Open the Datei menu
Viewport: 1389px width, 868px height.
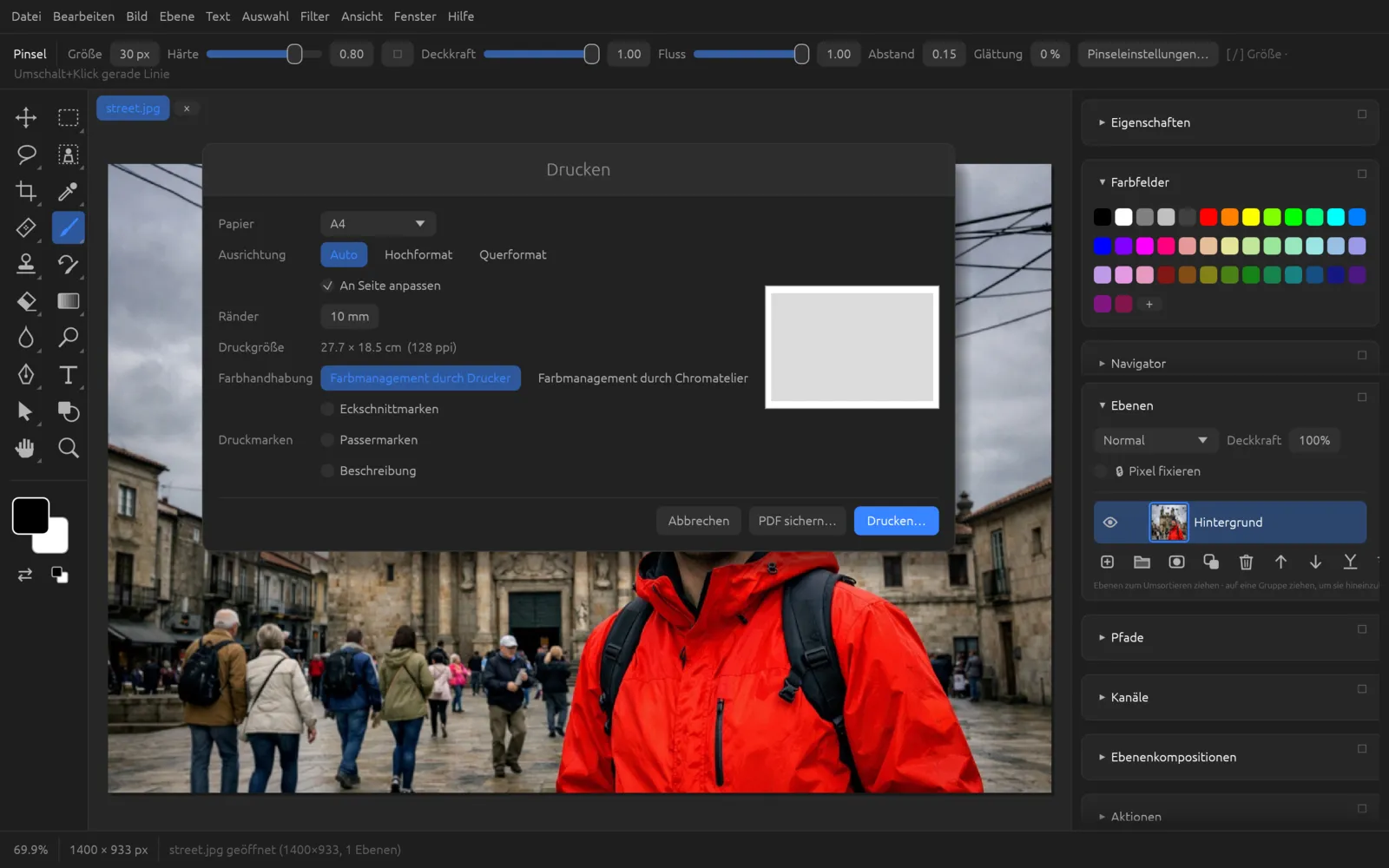(x=26, y=16)
